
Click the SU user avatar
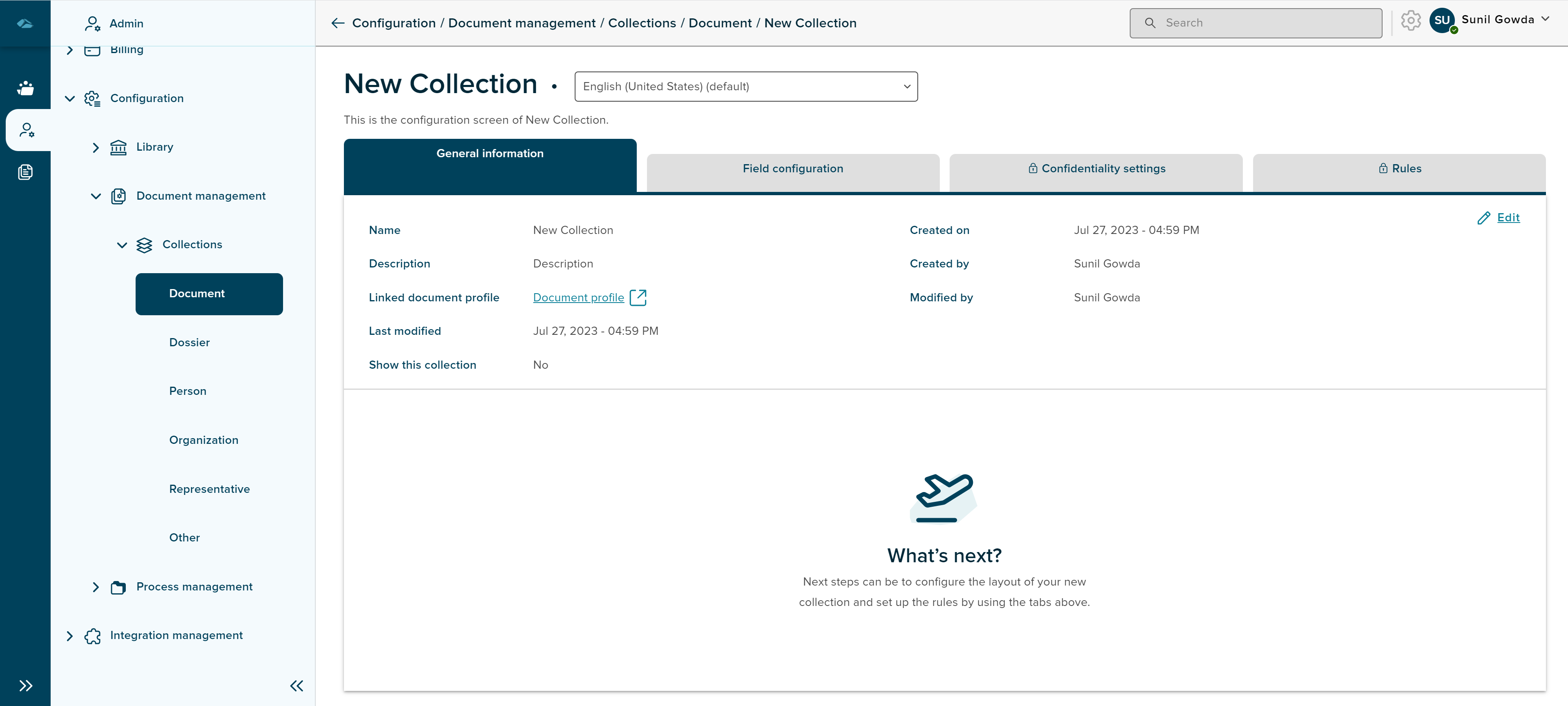[1441, 21]
